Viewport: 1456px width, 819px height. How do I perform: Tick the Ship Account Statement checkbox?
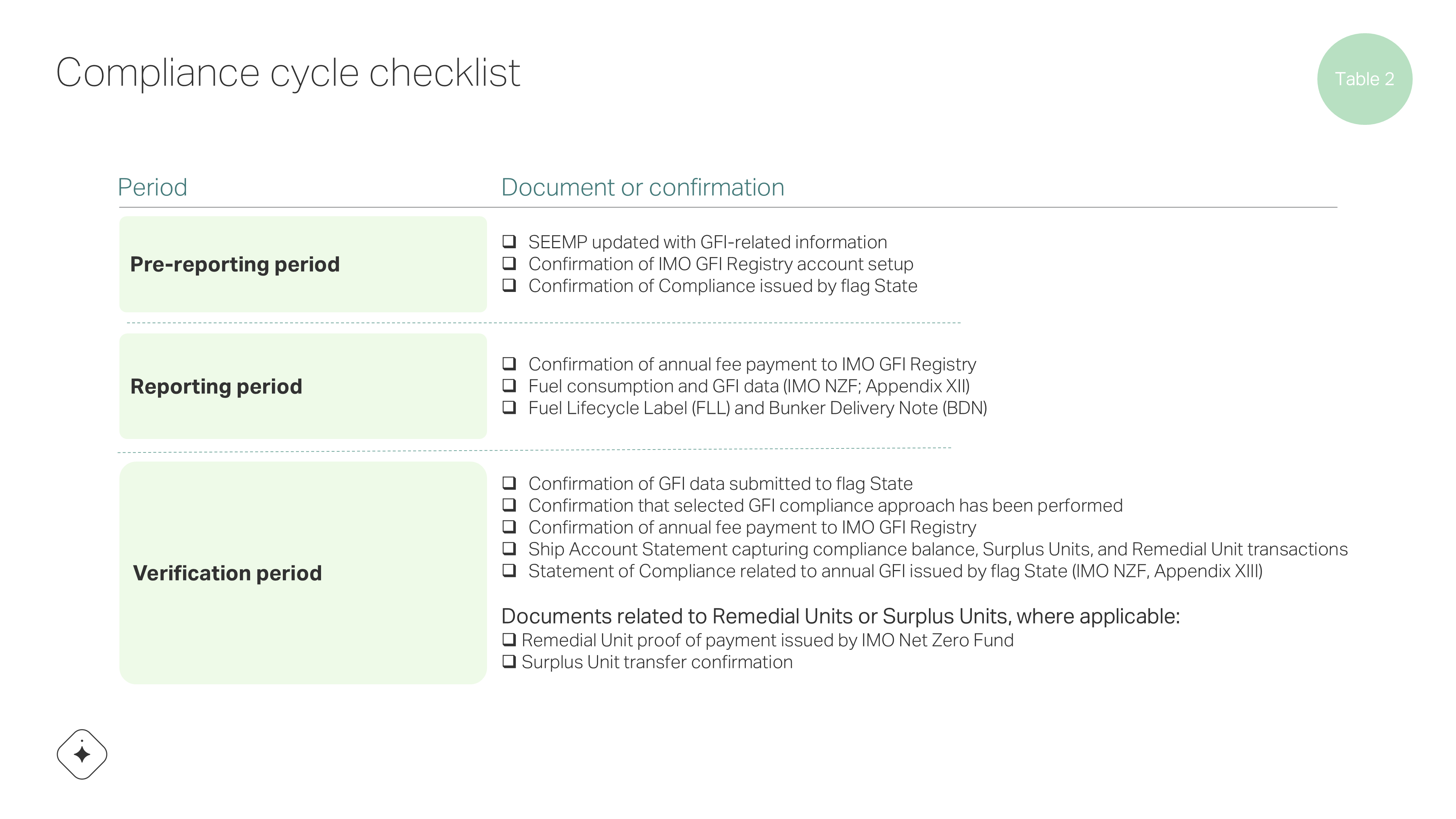coord(509,548)
